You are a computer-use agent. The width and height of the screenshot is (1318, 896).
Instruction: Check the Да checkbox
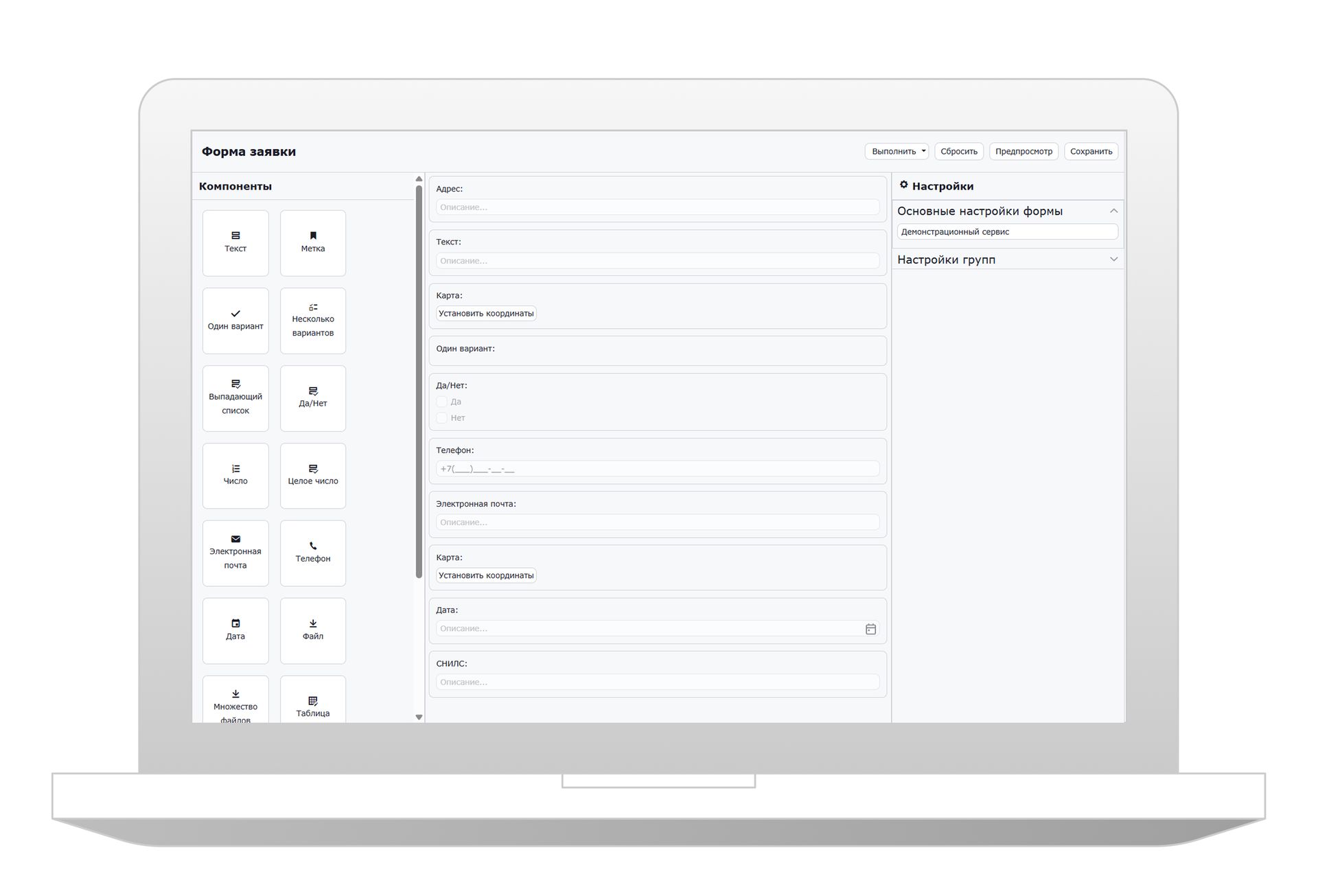coord(442,402)
